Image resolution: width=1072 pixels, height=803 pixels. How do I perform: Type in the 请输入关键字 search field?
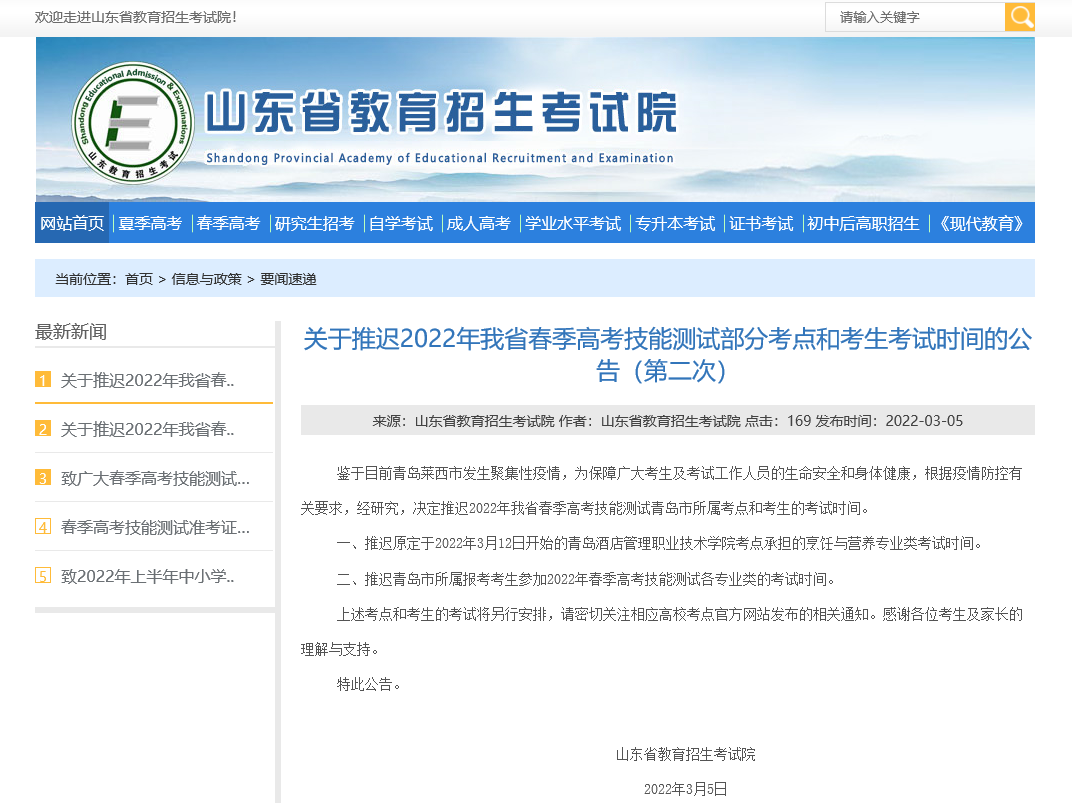[x=915, y=17]
